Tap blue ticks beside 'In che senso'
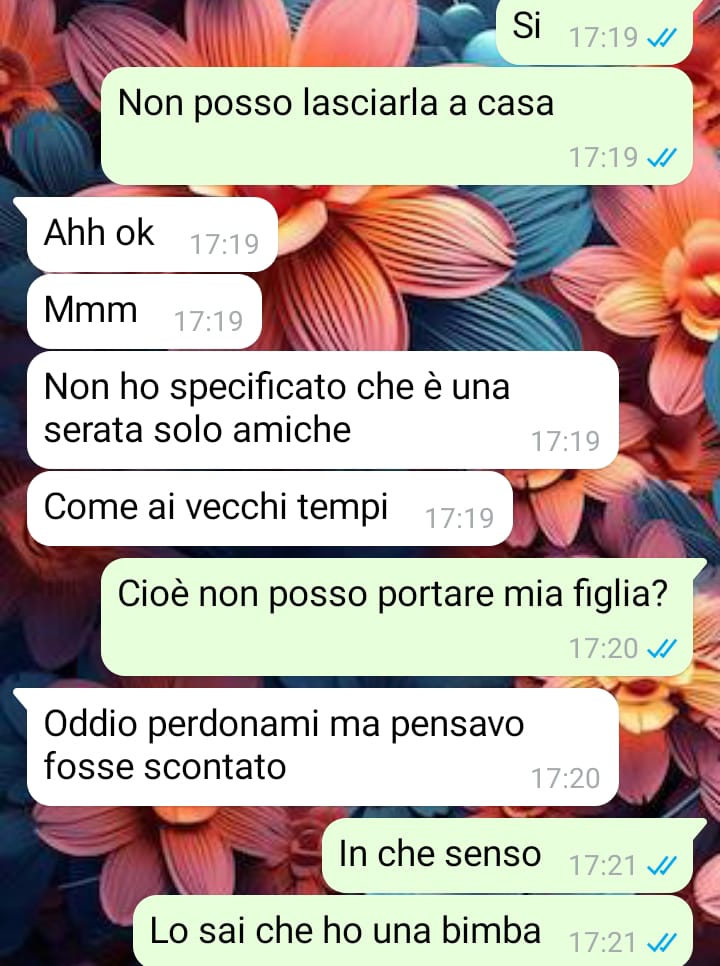Viewport: 720px width, 966px height. click(x=662, y=866)
